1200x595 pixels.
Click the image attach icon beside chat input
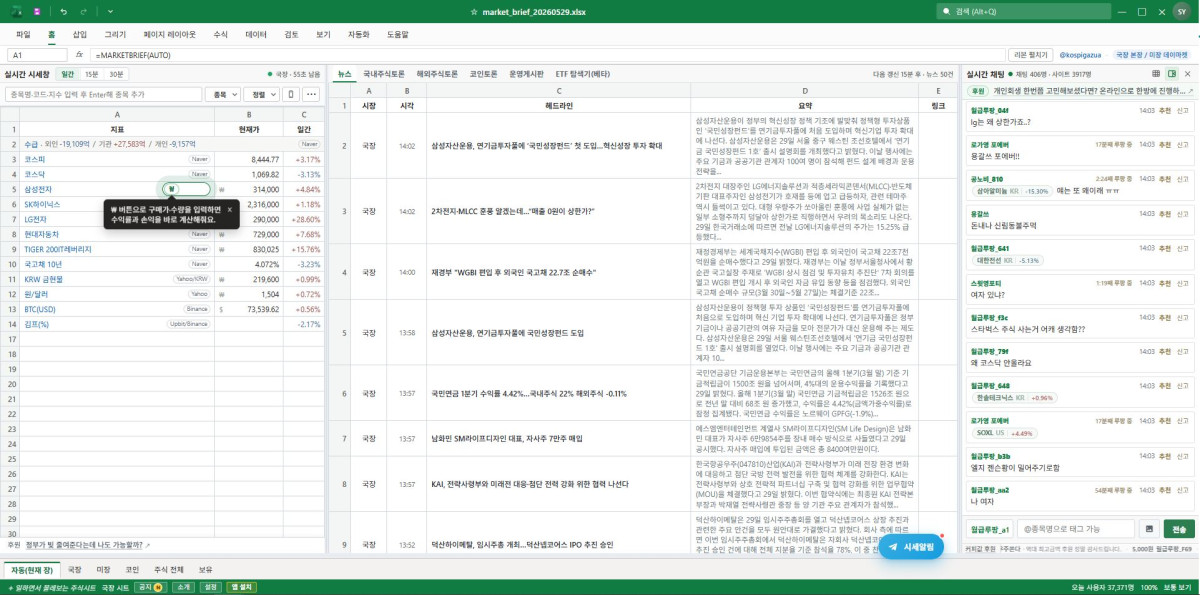point(1149,527)
